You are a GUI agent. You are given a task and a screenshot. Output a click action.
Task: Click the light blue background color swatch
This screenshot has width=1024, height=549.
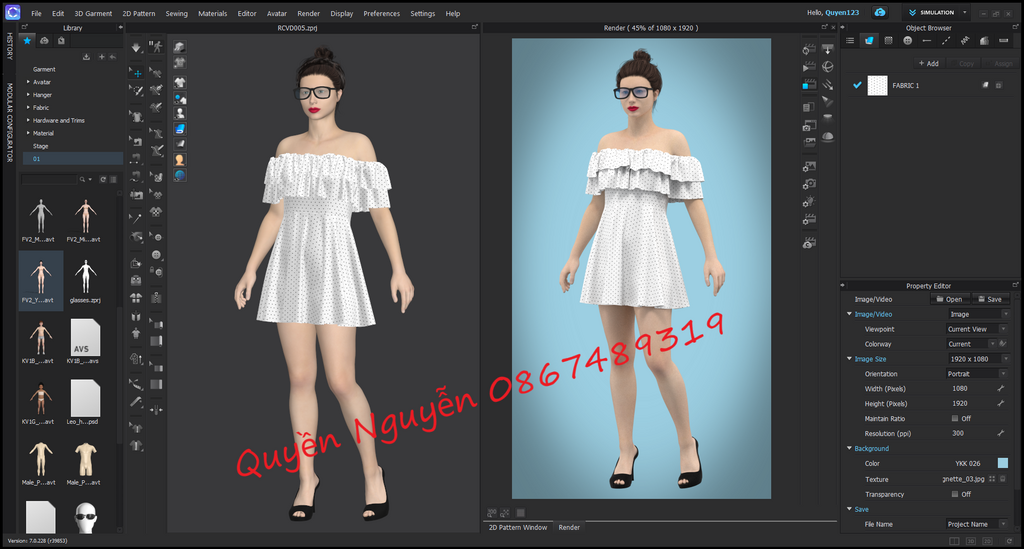click(1002, 463)
